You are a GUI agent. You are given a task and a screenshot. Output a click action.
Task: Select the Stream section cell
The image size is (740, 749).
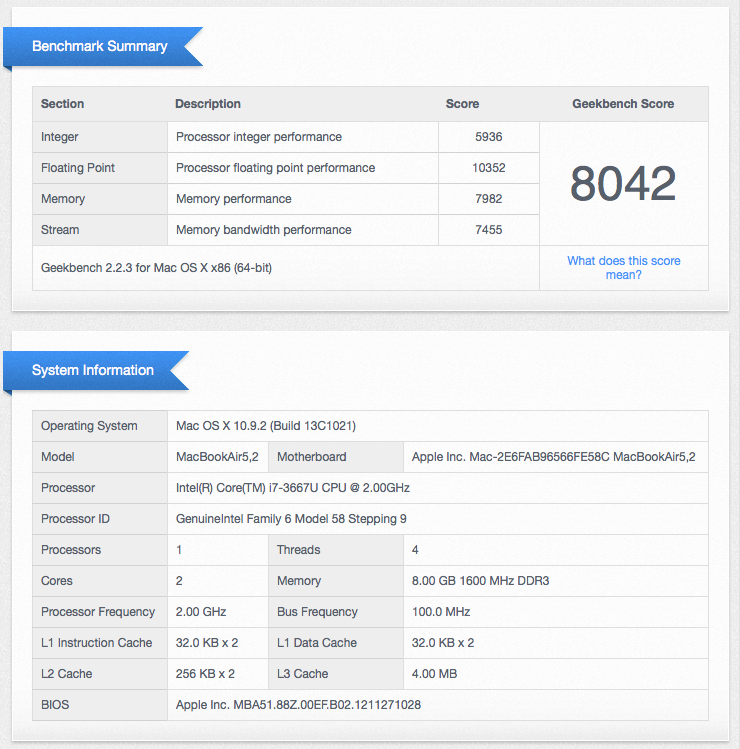click(100, 230)
